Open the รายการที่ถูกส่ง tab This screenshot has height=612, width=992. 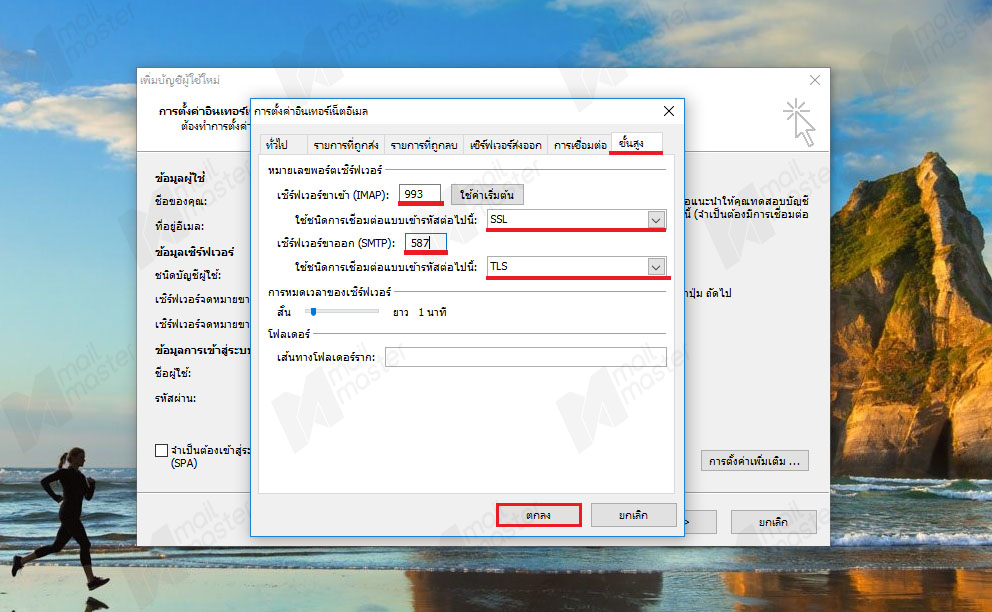(344, 145)
